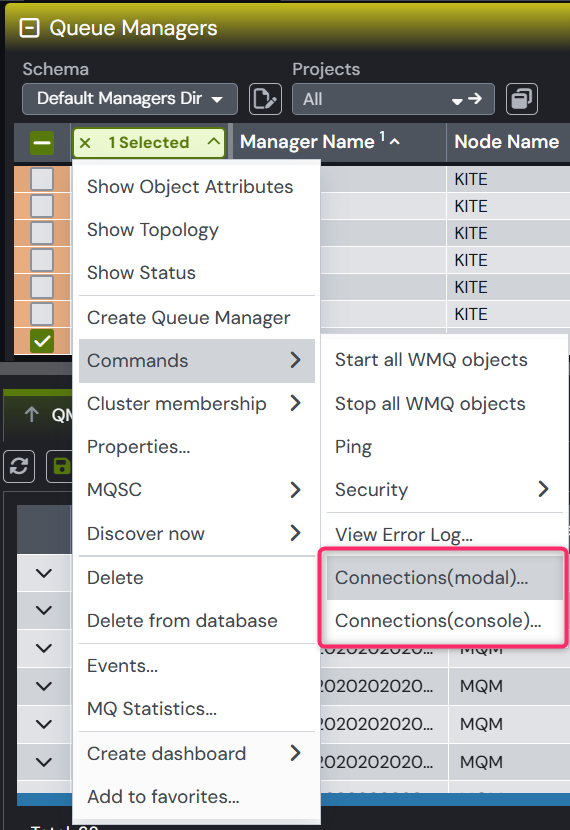
Task: Click the green save icon
Action: (x=61, y=466)
